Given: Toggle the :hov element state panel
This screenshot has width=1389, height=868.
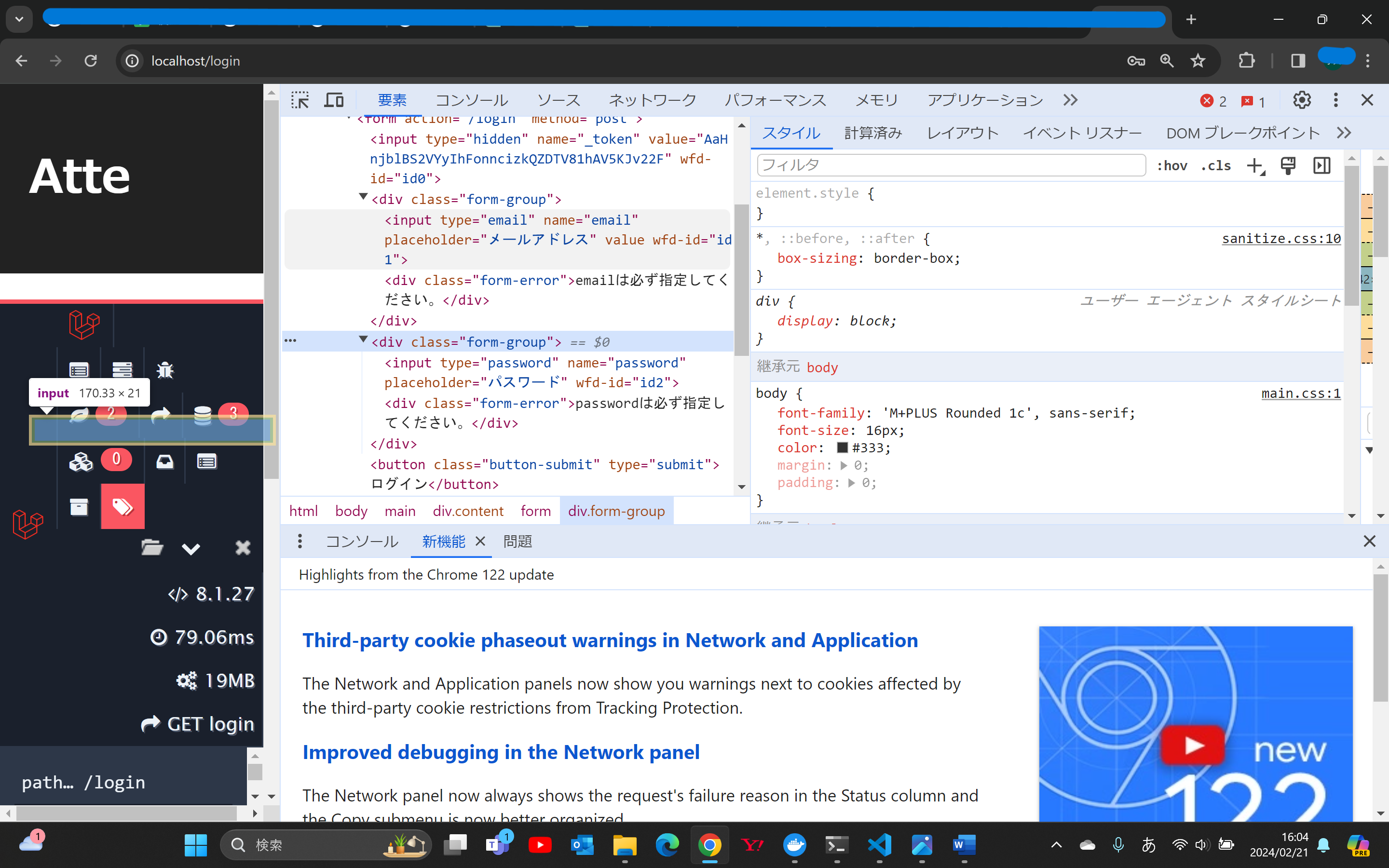Looking at the screenshot, I should point(1171,166).
